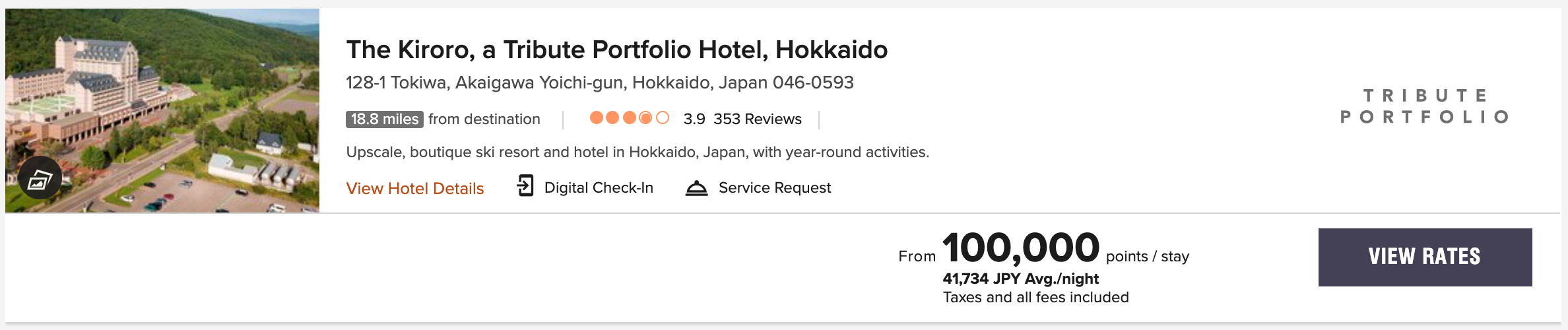
Task: Select the Digital Check-In label
Action: point(599,187)
